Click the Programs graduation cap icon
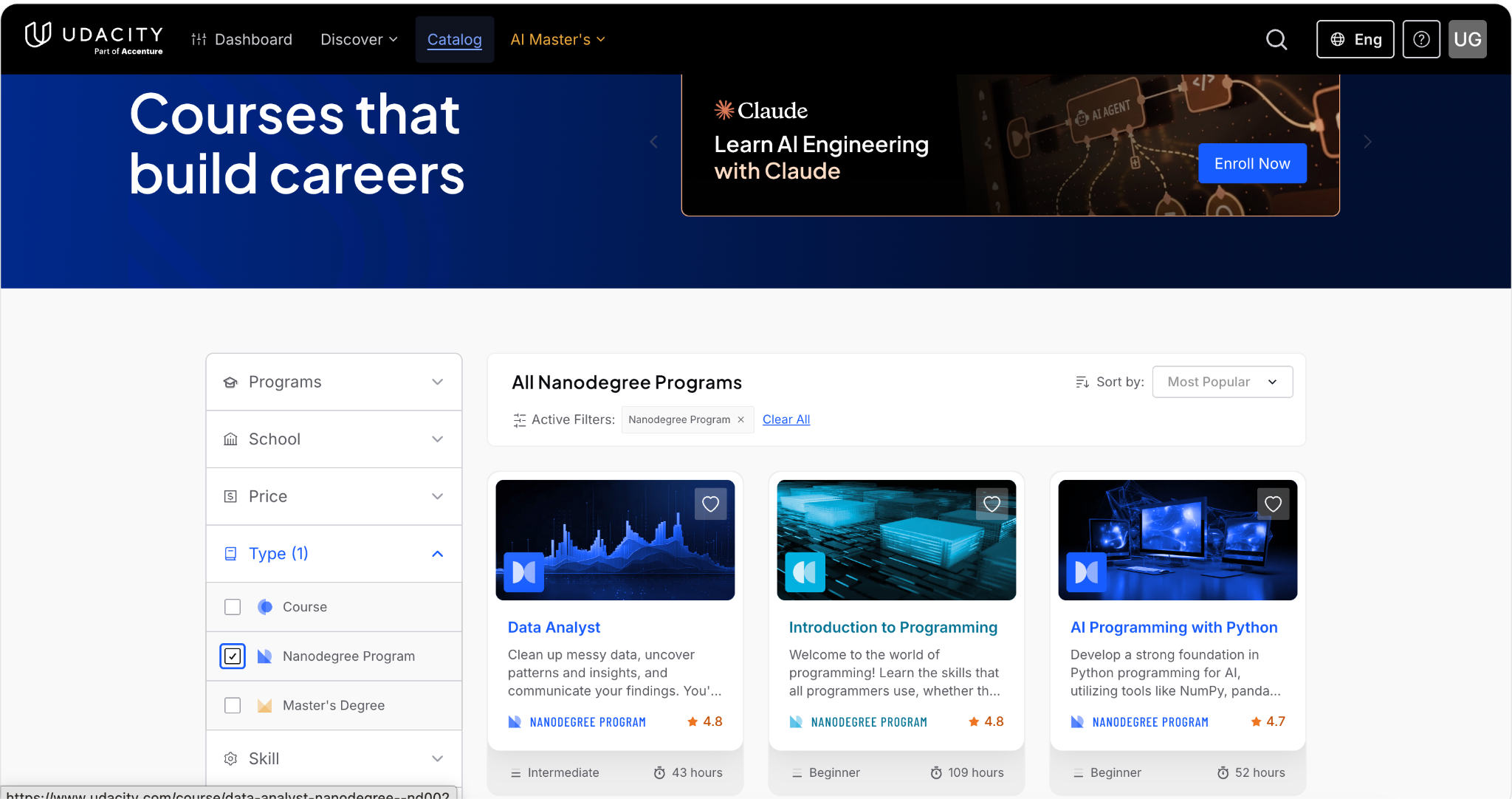This screenshot has height=799, width=1512. pos(230,382)
